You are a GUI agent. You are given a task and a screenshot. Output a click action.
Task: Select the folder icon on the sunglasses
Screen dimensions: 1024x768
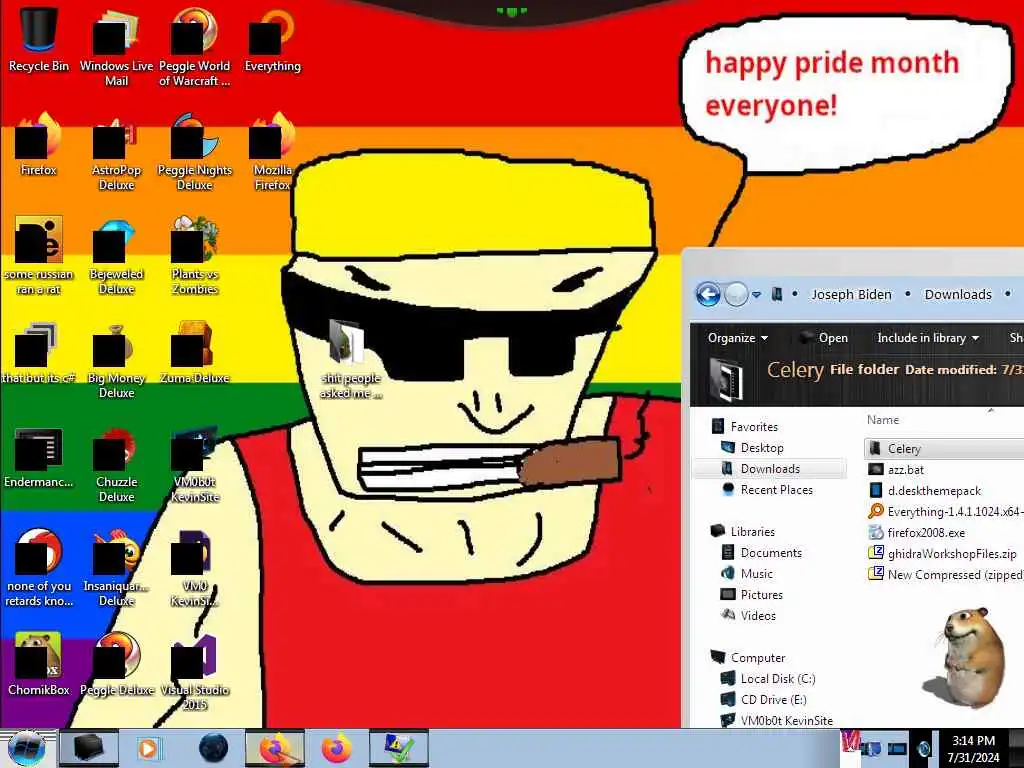[347, 341]
